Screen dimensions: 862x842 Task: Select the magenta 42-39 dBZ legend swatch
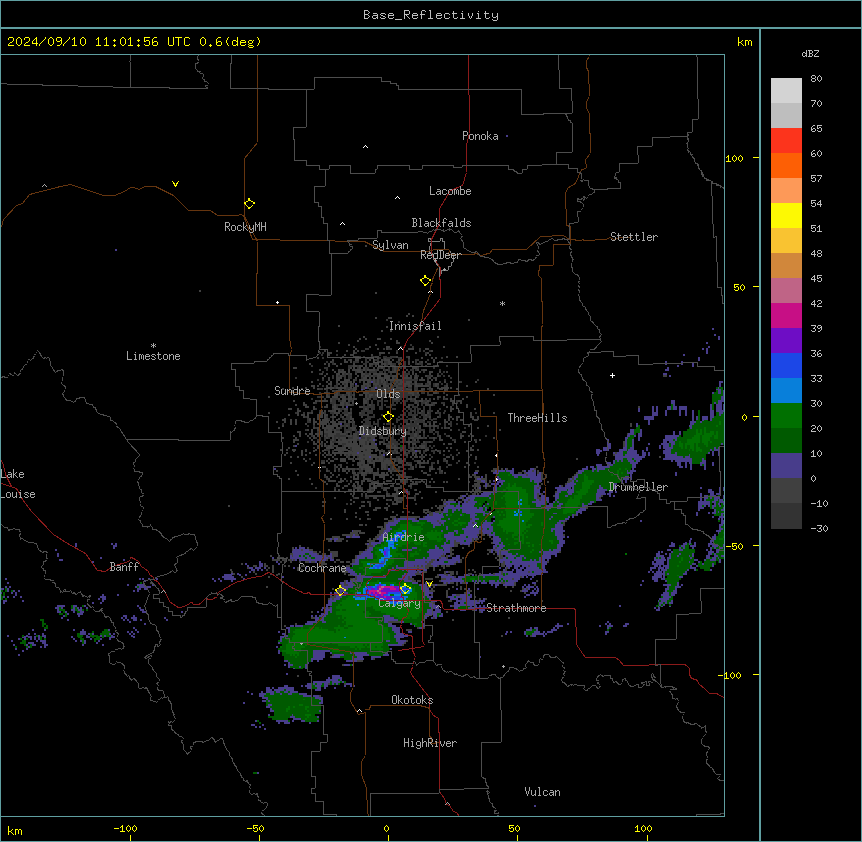786,315
